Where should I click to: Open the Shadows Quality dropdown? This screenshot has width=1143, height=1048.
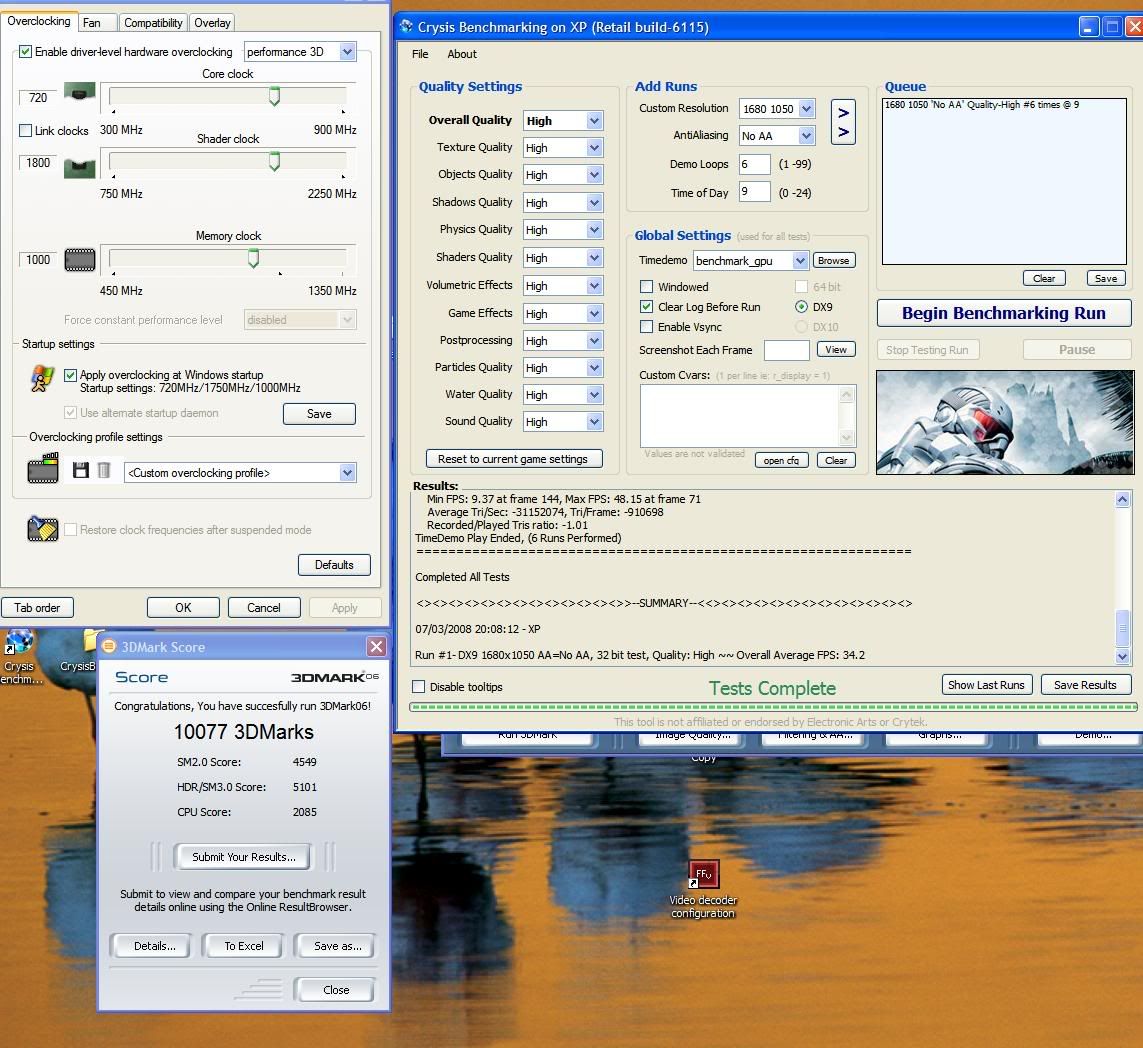[563, 203]
